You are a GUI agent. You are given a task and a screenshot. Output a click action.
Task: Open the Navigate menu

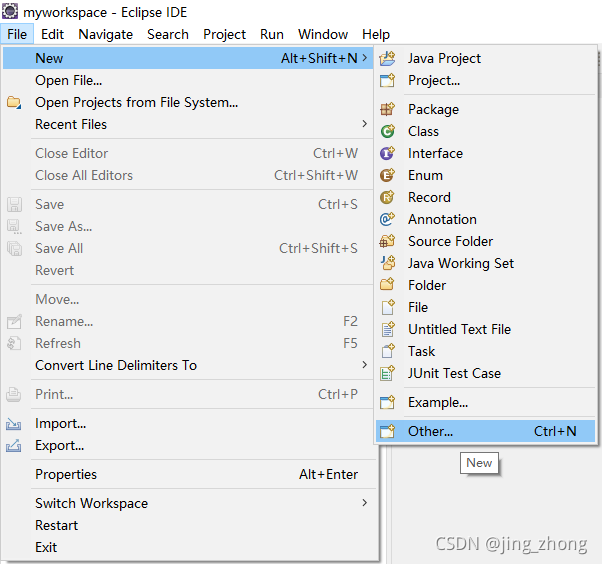tap(106, 34)
